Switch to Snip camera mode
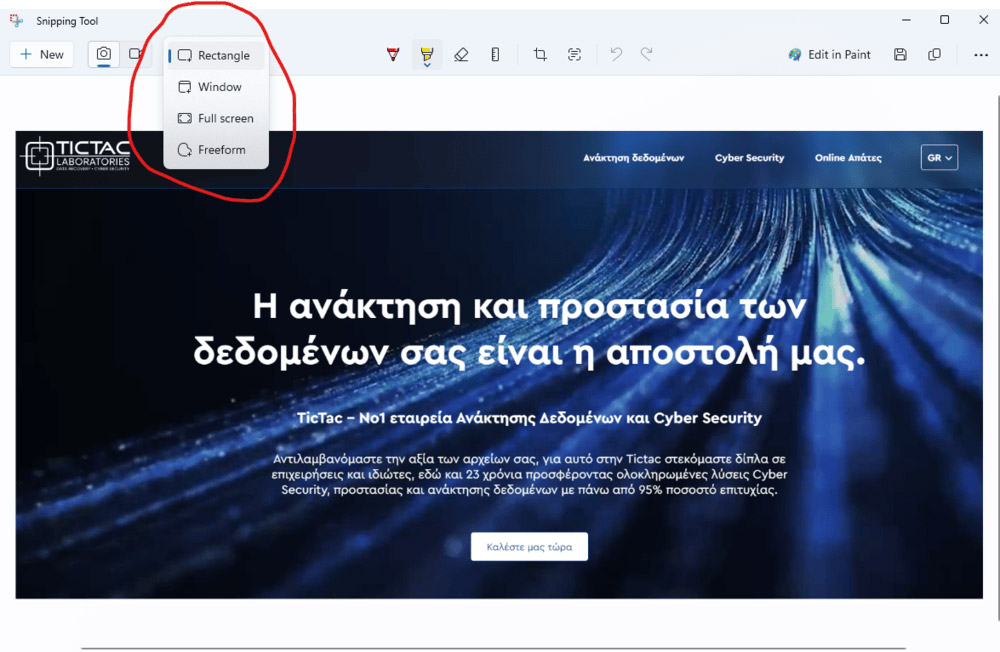The width and height of the screenshot is (1000, 652). pos(103,54)
